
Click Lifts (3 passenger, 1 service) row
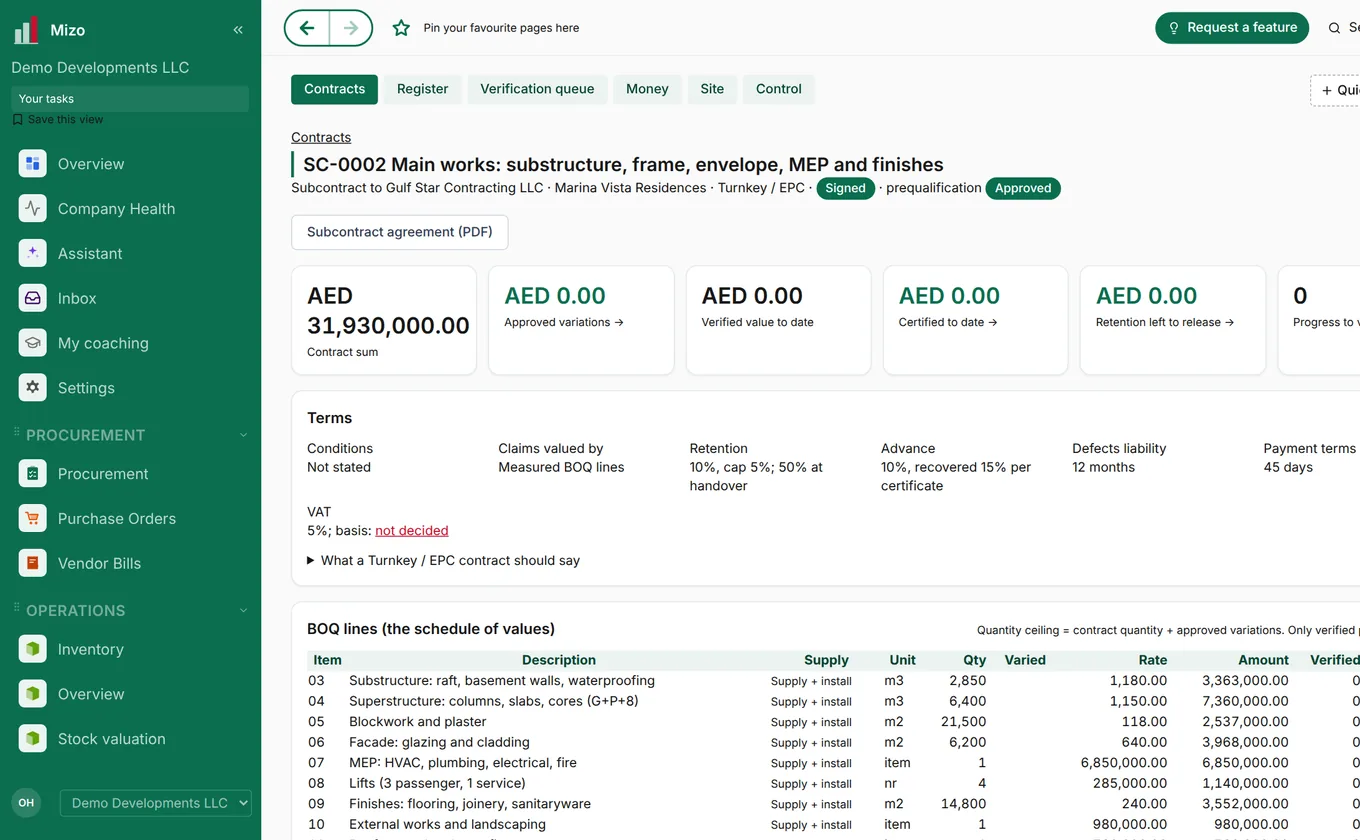click(833, 783)
